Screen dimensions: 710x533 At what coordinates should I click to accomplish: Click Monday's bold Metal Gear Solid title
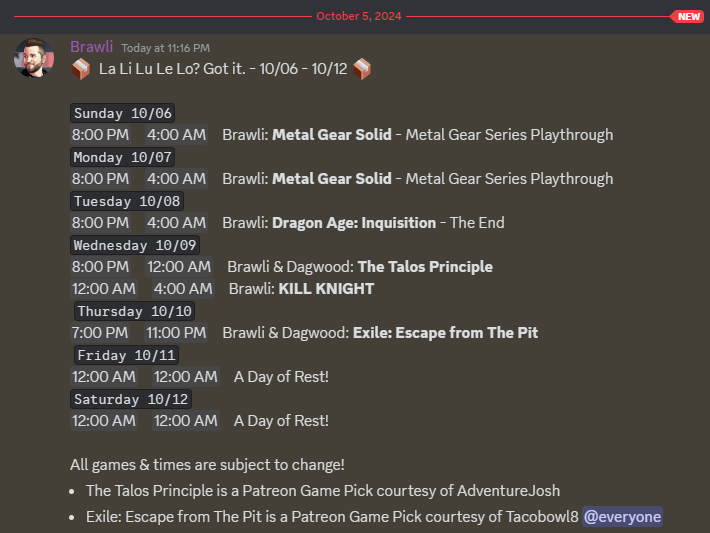tap(331, 179)
